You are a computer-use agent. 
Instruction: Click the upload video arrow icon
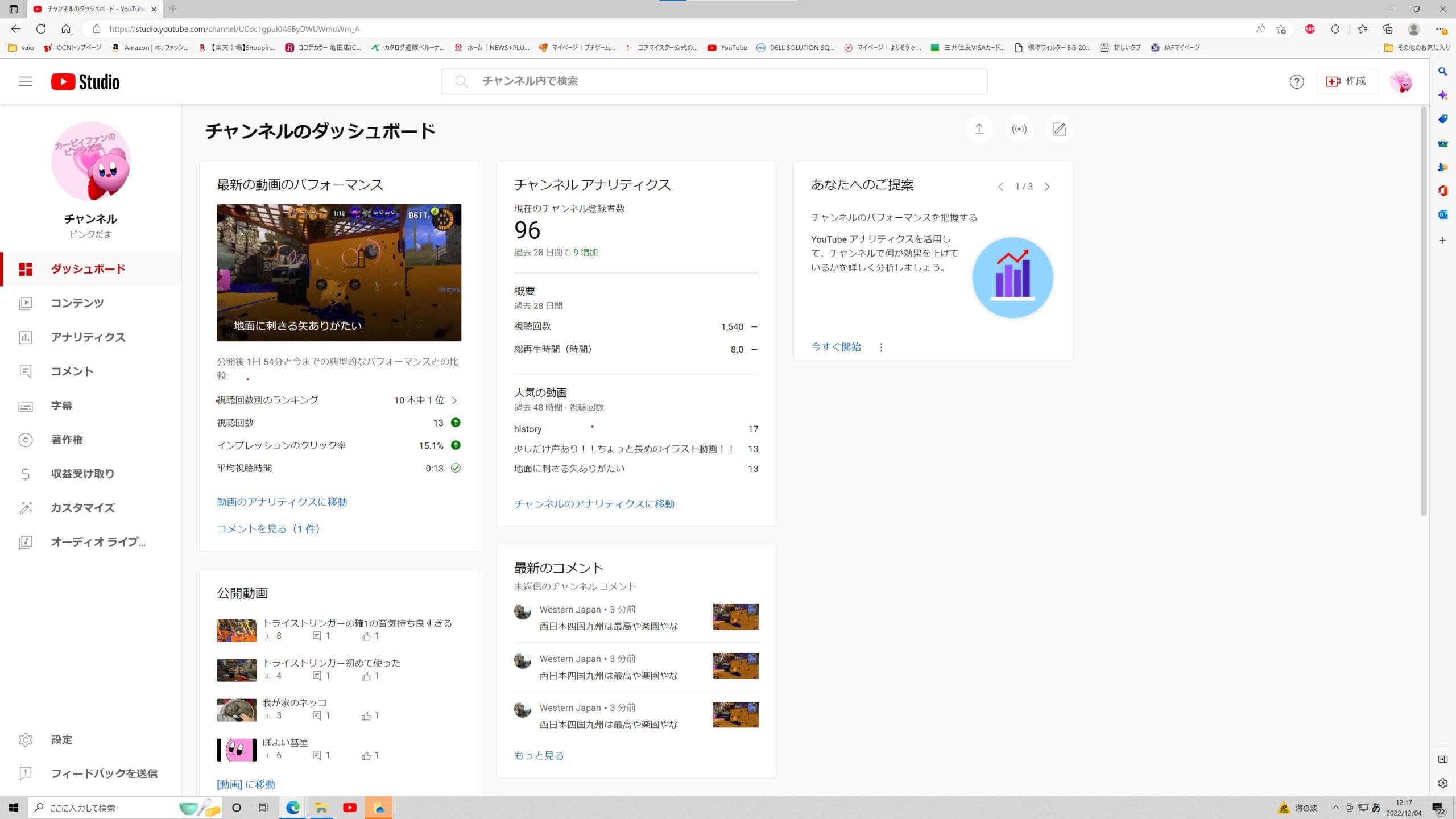click(x=979, y=129)
